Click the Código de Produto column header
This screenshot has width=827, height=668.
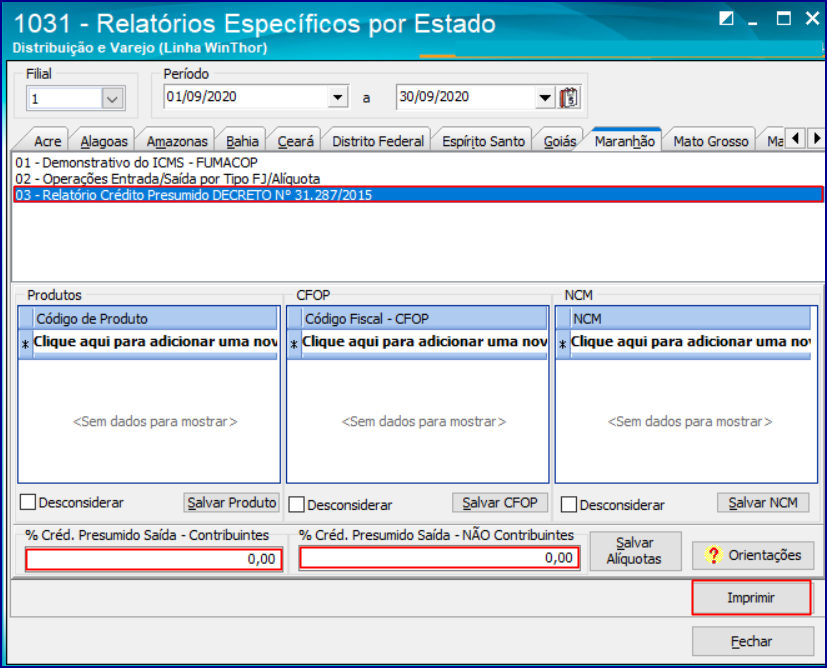point(155,318)
